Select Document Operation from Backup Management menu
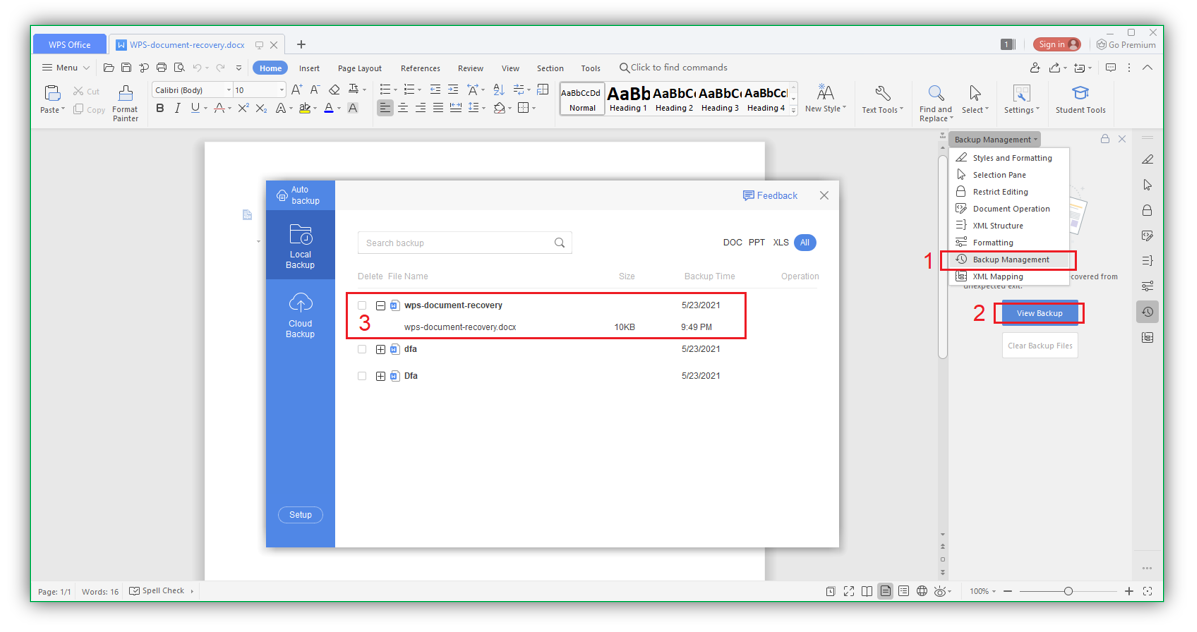Image resolution: width=1197 pixels, height=632 pixels. coord(1013,208)
